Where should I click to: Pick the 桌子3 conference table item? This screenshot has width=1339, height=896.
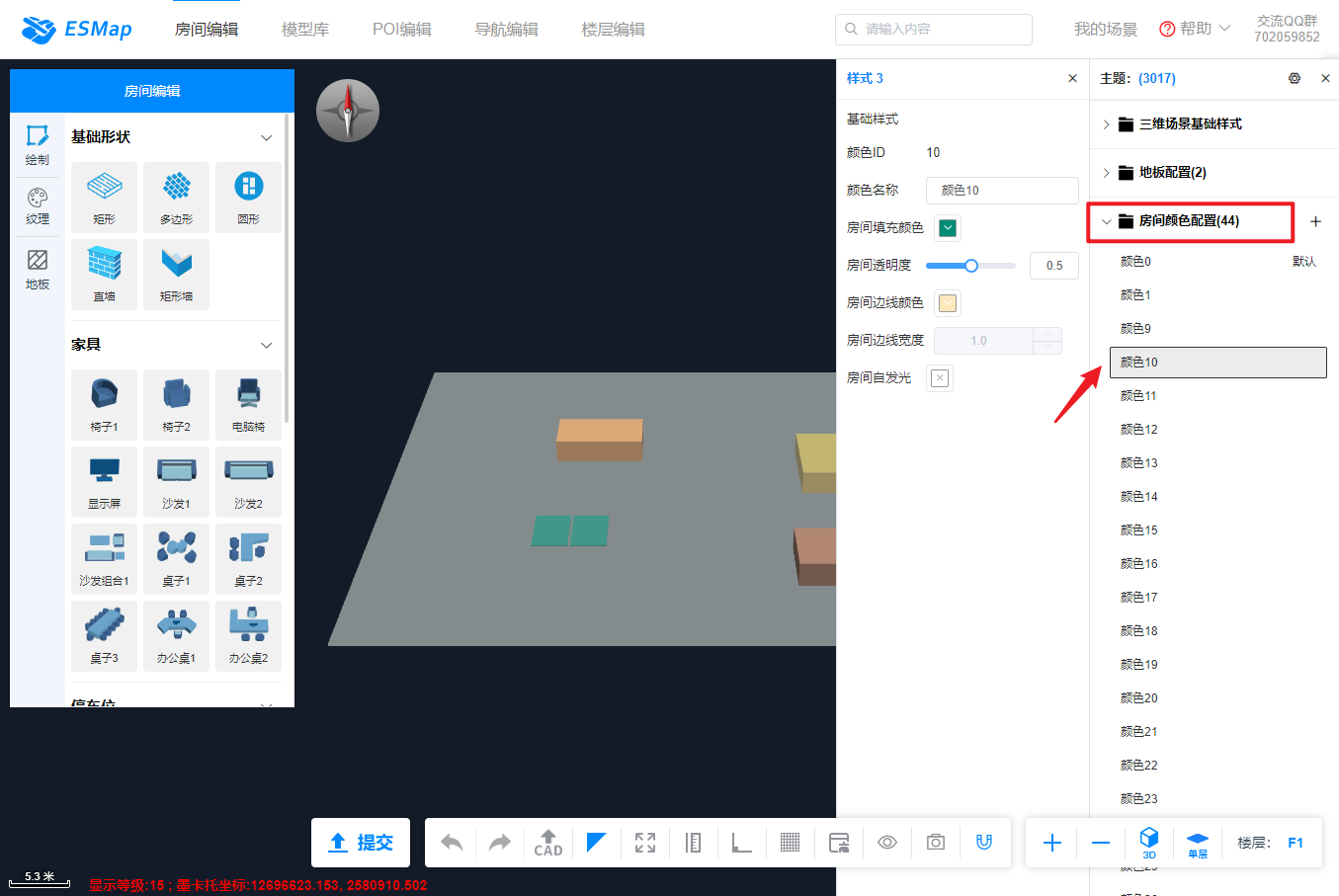coord(104,636)
